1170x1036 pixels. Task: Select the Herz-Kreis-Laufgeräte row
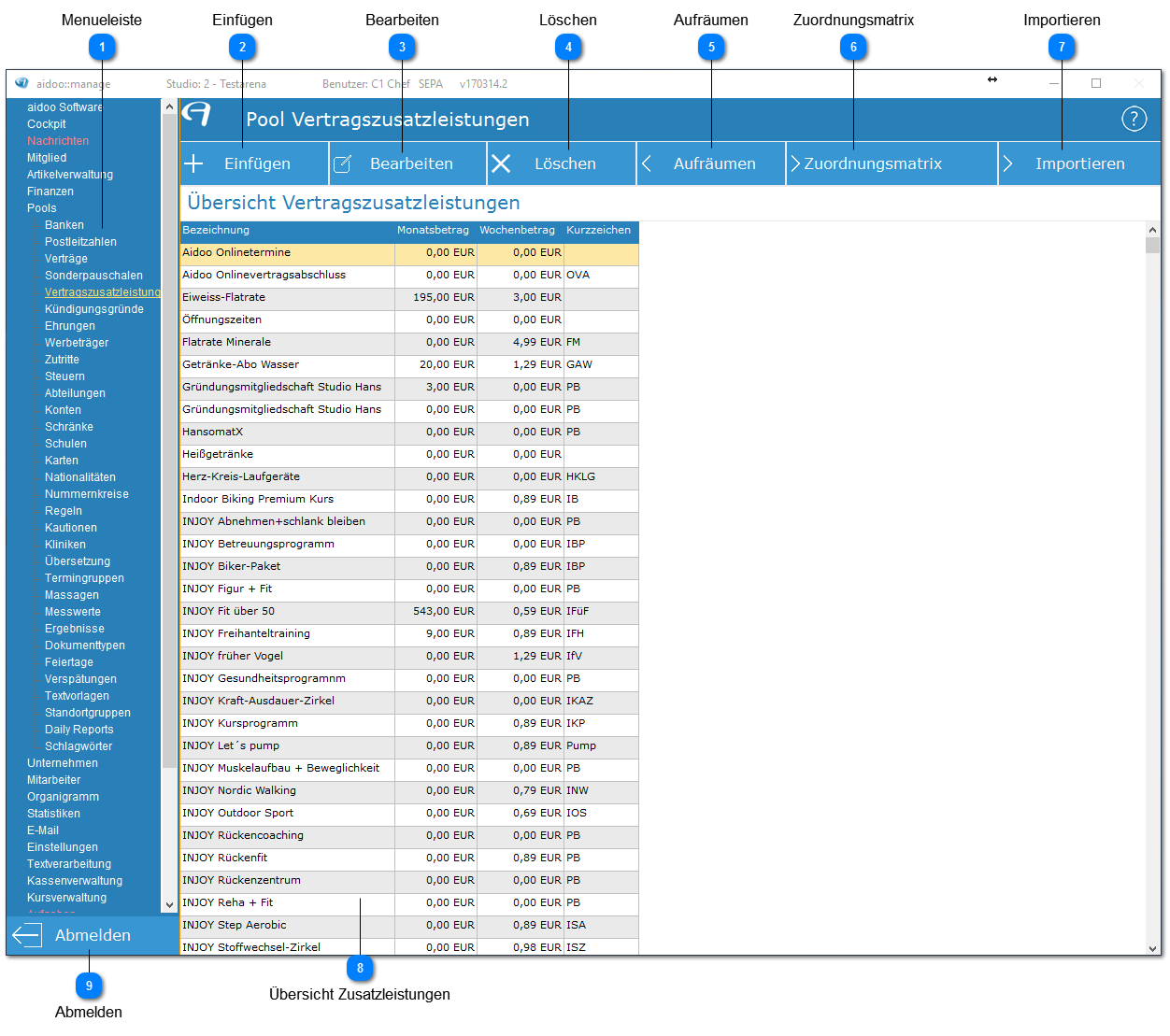point(409,477)
